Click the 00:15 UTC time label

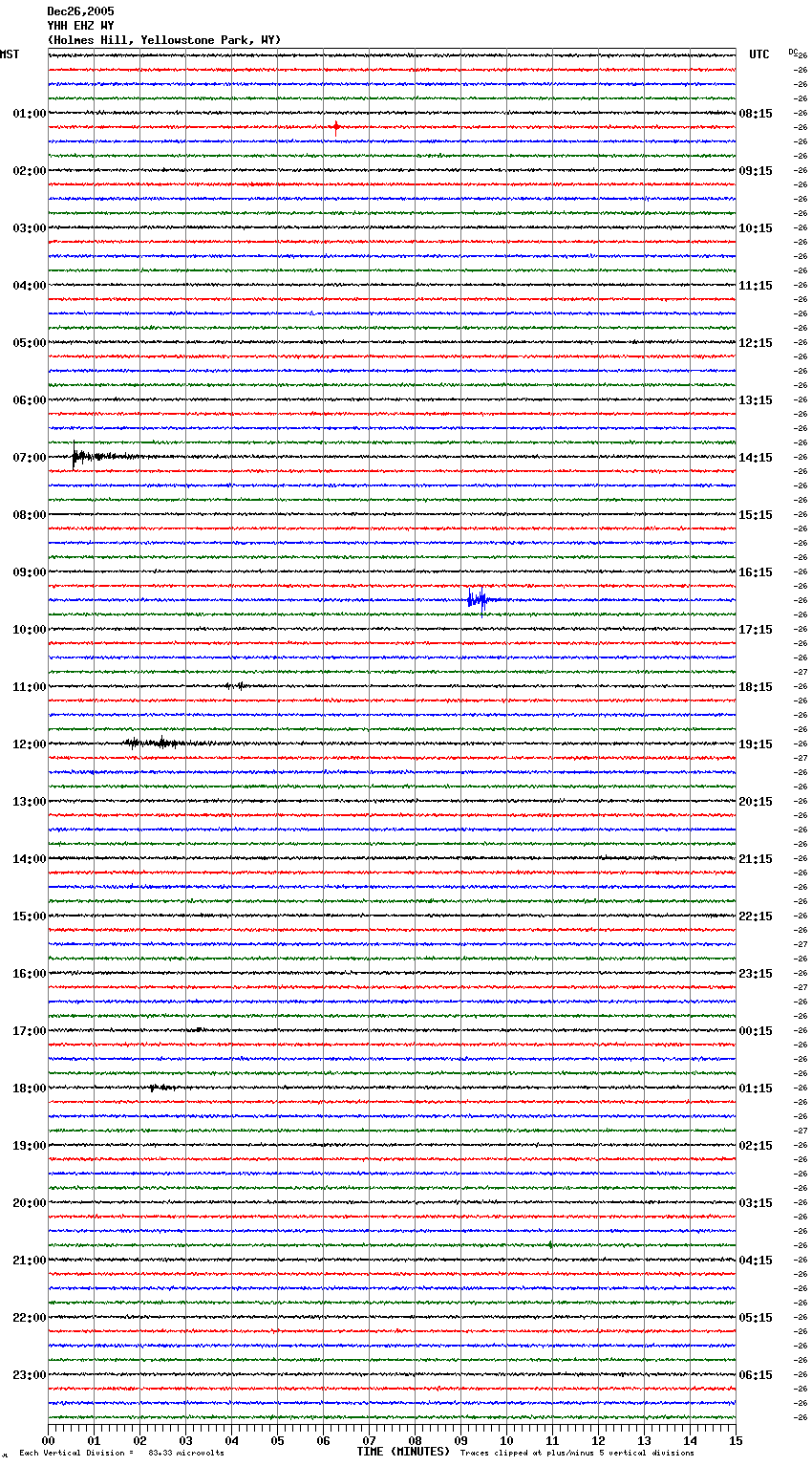756,1031
